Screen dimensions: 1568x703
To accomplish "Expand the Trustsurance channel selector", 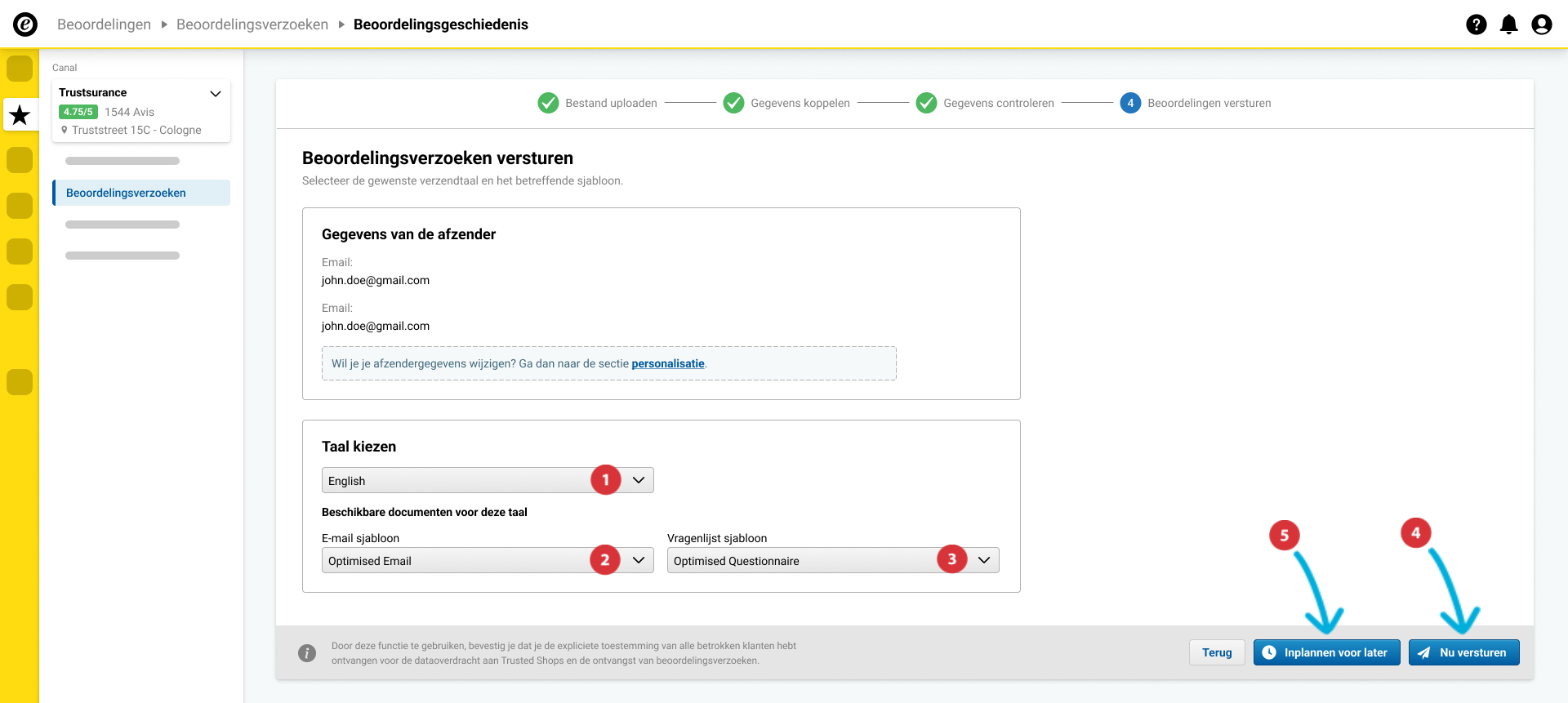I will pos(216,93).
